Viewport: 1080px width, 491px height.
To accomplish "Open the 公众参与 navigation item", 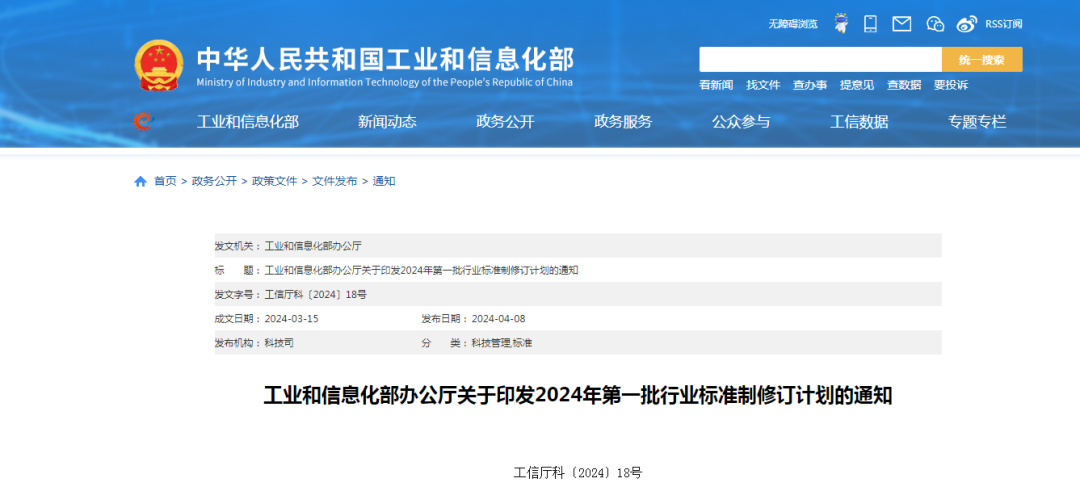I will coord(741,122).
